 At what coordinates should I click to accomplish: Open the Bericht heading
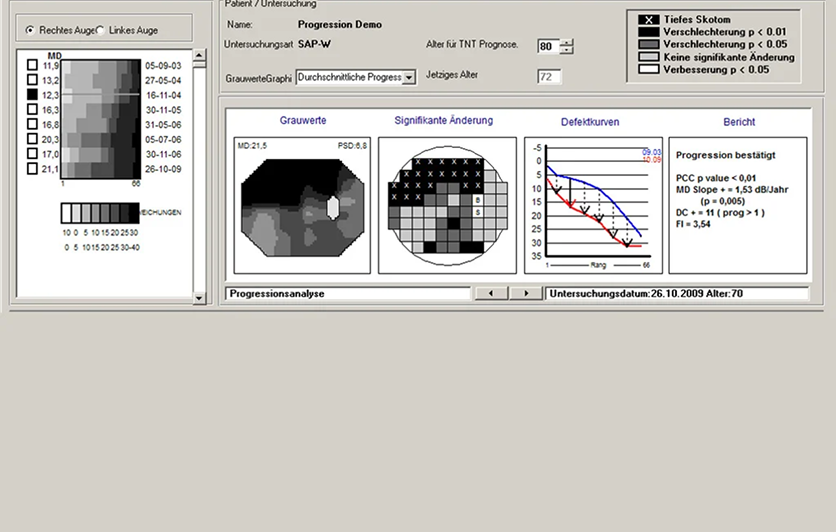click(739, 122)
